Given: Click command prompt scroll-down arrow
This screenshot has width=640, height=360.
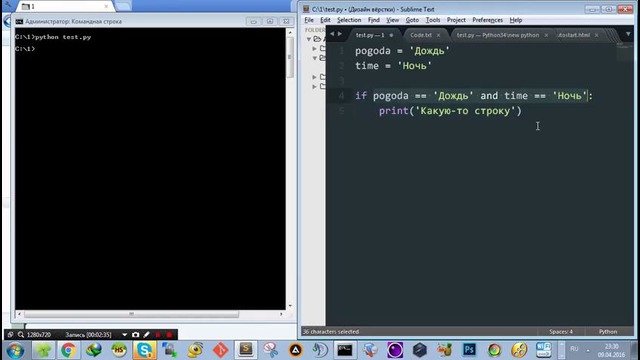Looking at the screenshot, I should point(290,306).
